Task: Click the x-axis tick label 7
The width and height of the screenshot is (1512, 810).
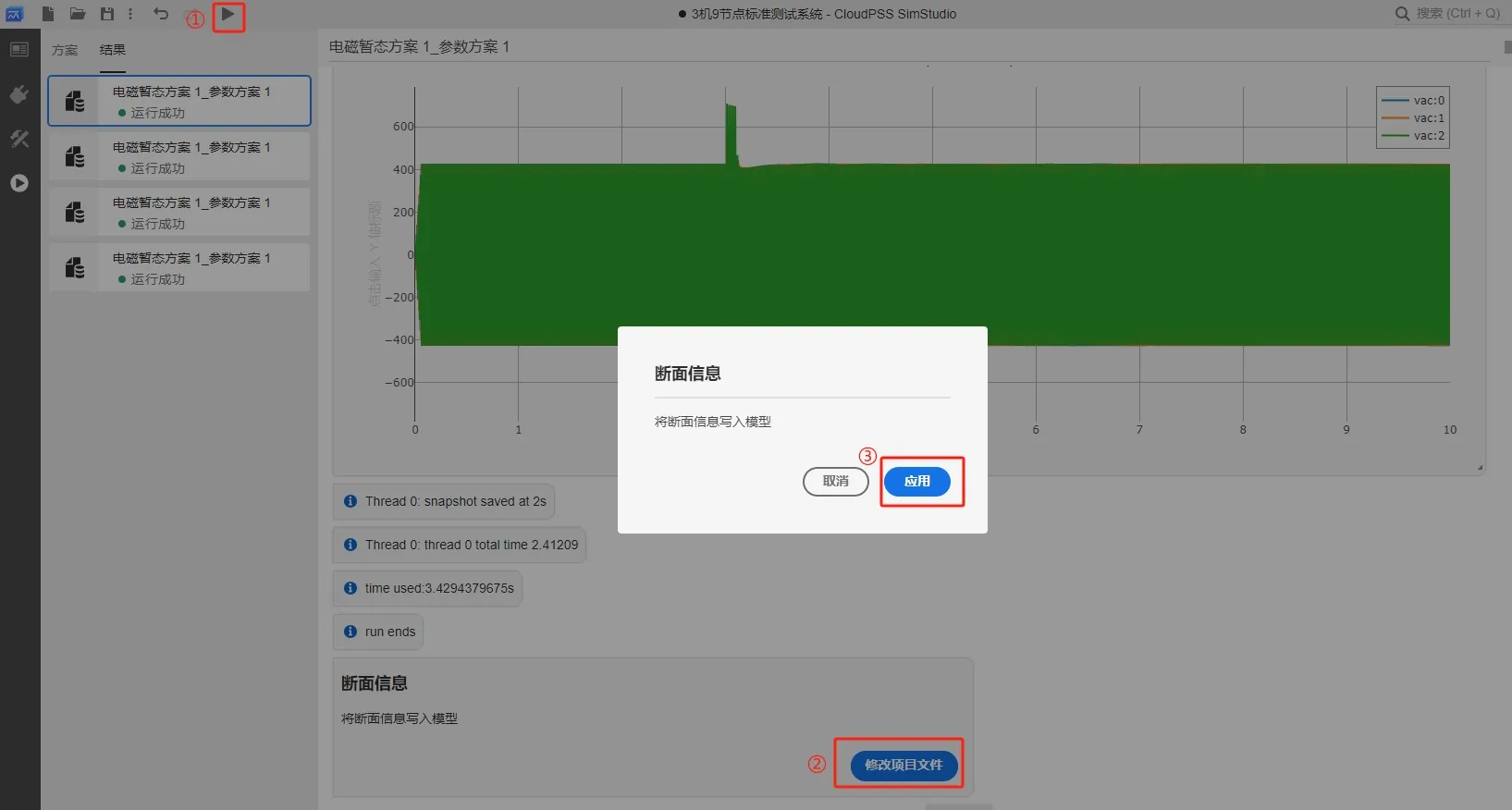Action: (1139, 430)
